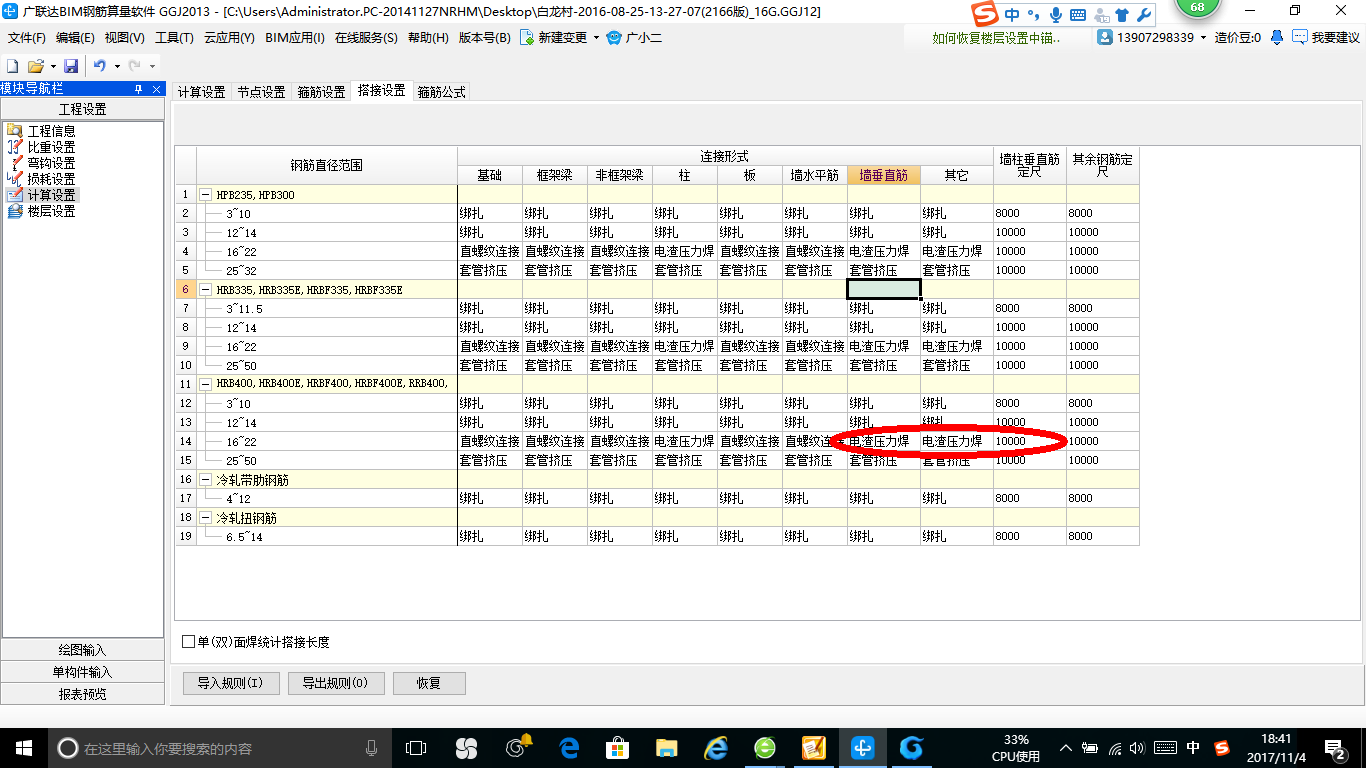Click the Undo arrow icon

coord(100,65)
